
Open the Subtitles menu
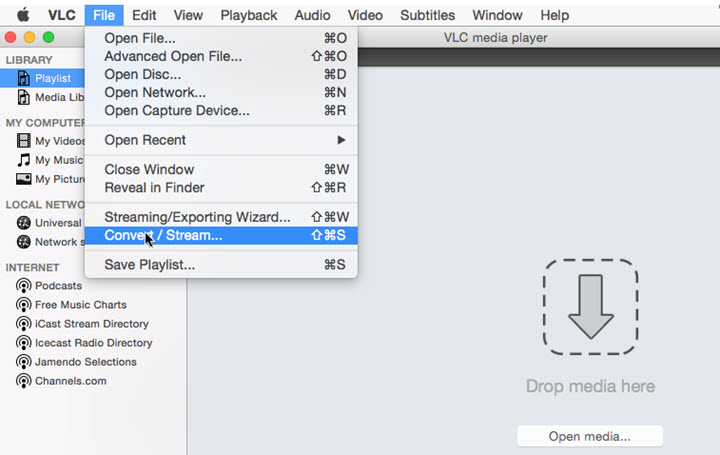click(426, 15)
